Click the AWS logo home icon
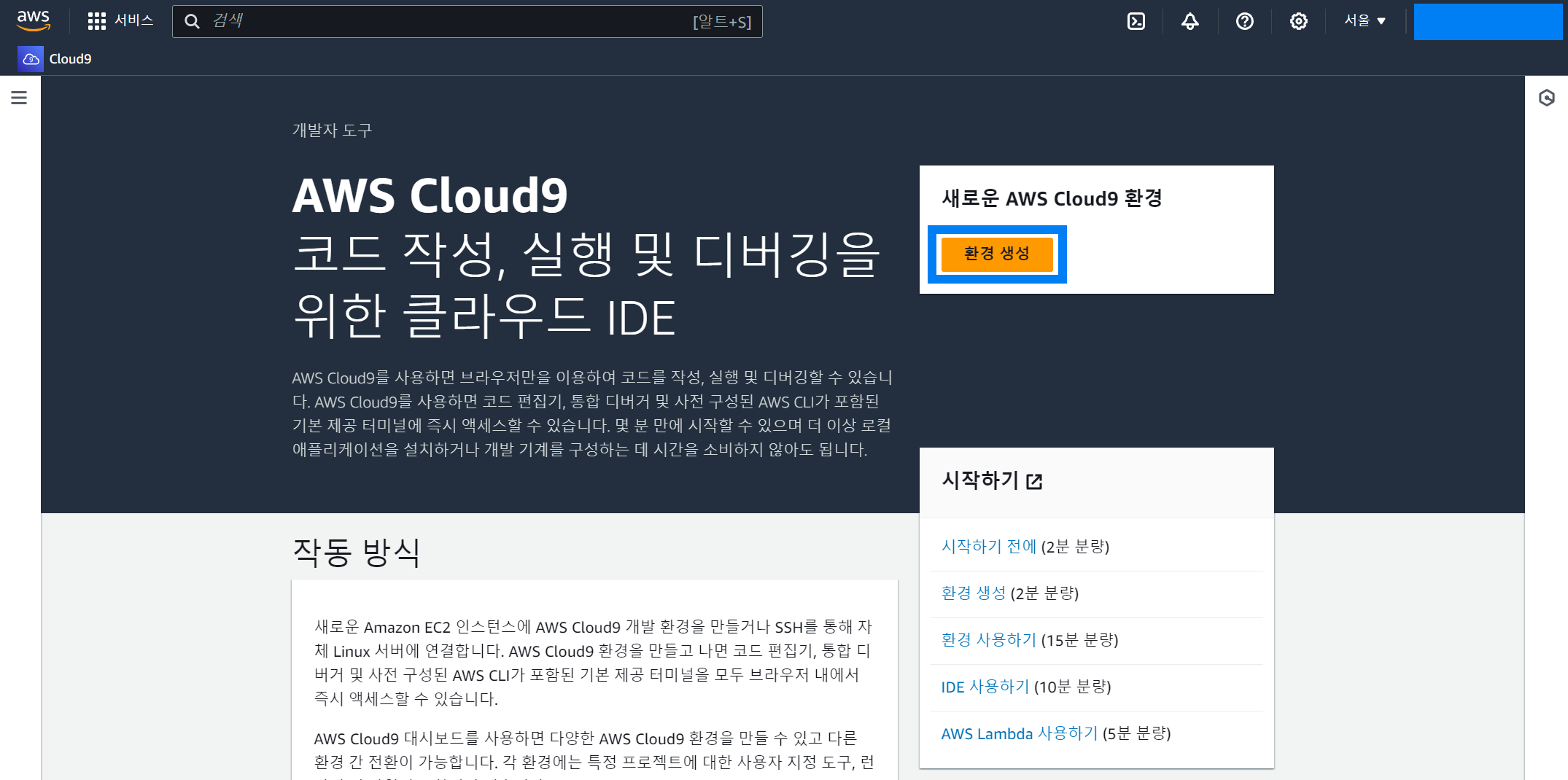 tap(34, 21)
